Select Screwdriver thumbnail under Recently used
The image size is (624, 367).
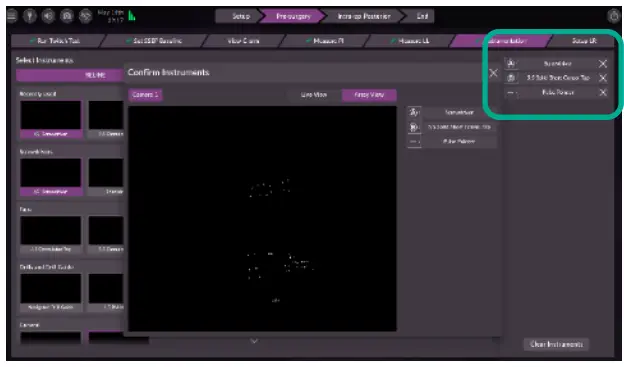51,119
